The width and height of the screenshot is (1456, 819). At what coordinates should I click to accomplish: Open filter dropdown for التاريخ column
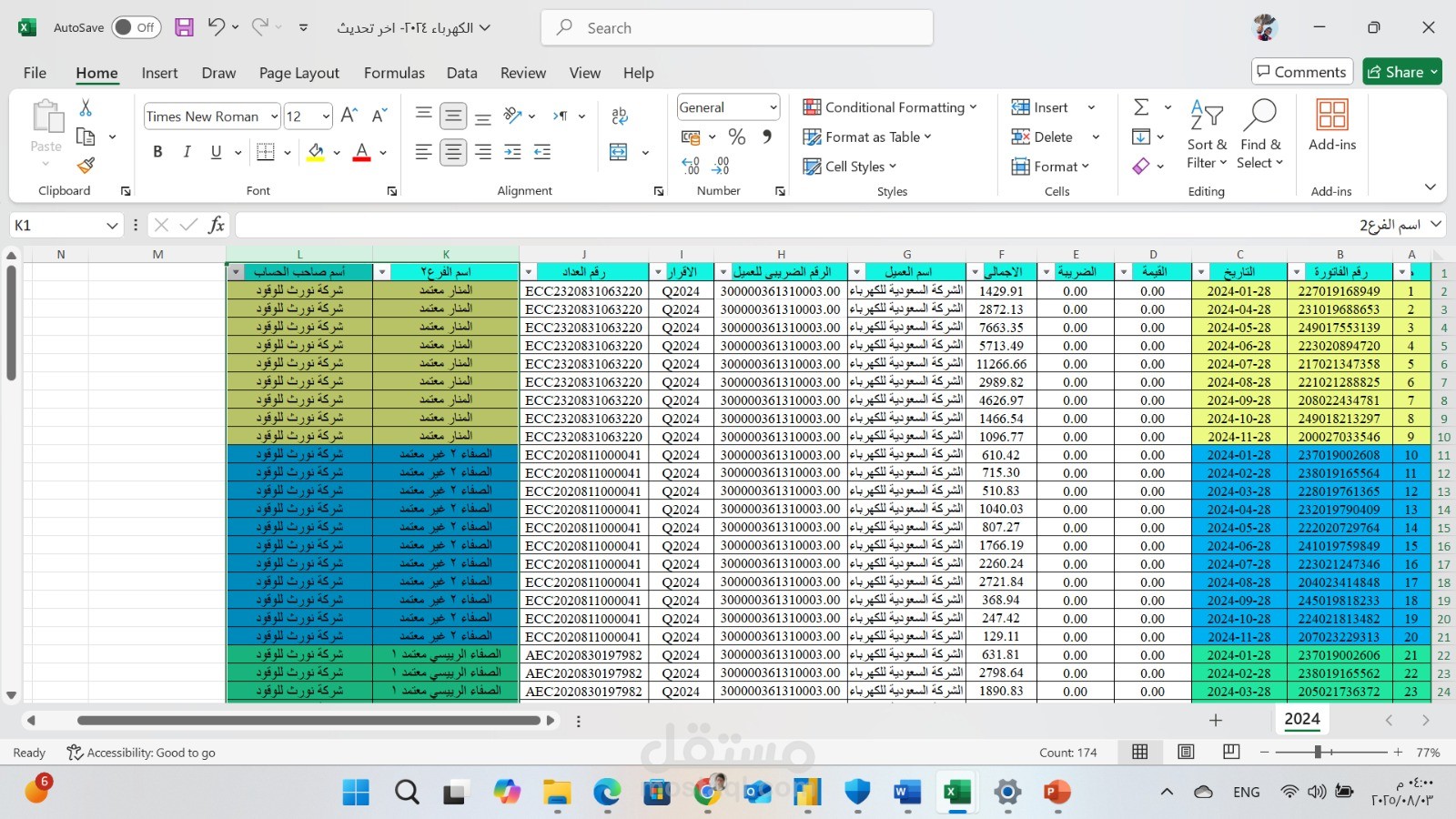click(1201, 272)
